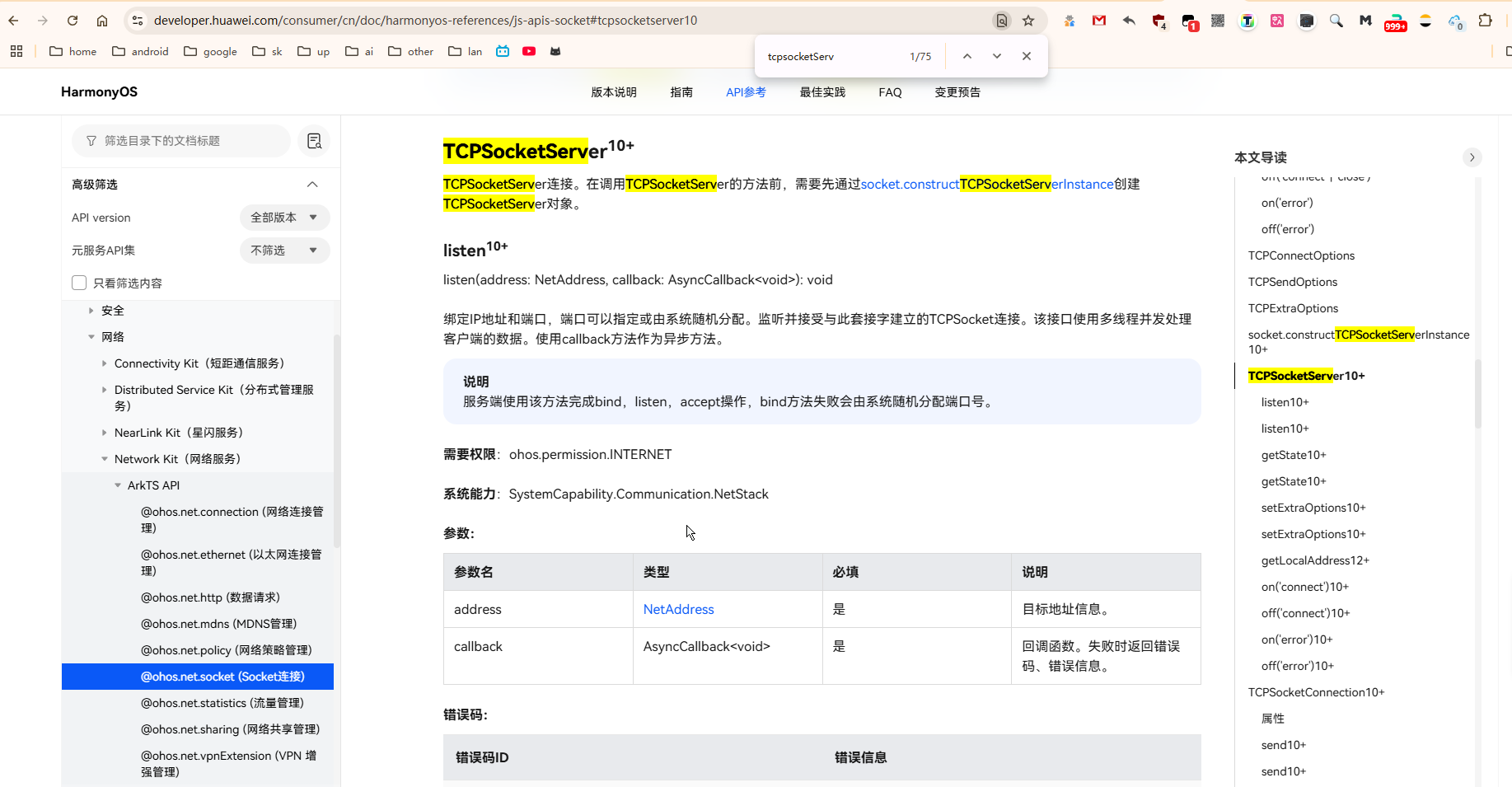This screenshot has height=787, width=1512.
Task: Jump to on('connect')10+ in outline
Action: (1304, 587)
